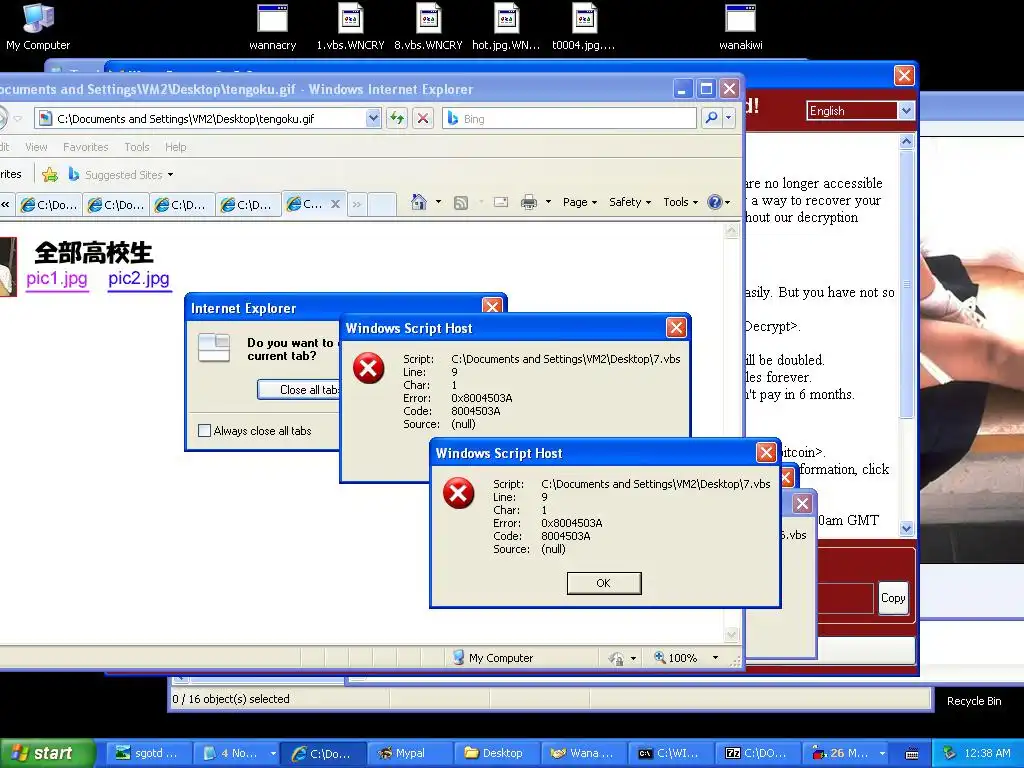The height and width of the screenshot is (768, 1024).
Task: Click the Read Mail icon in IE
Action: click(x=501, y=202)
